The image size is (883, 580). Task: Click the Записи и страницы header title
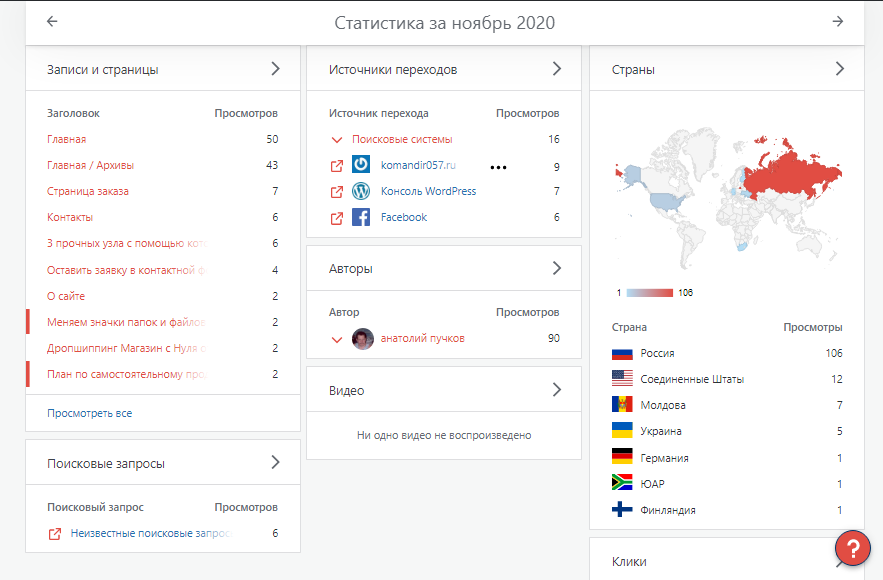[x=102, y=70]
